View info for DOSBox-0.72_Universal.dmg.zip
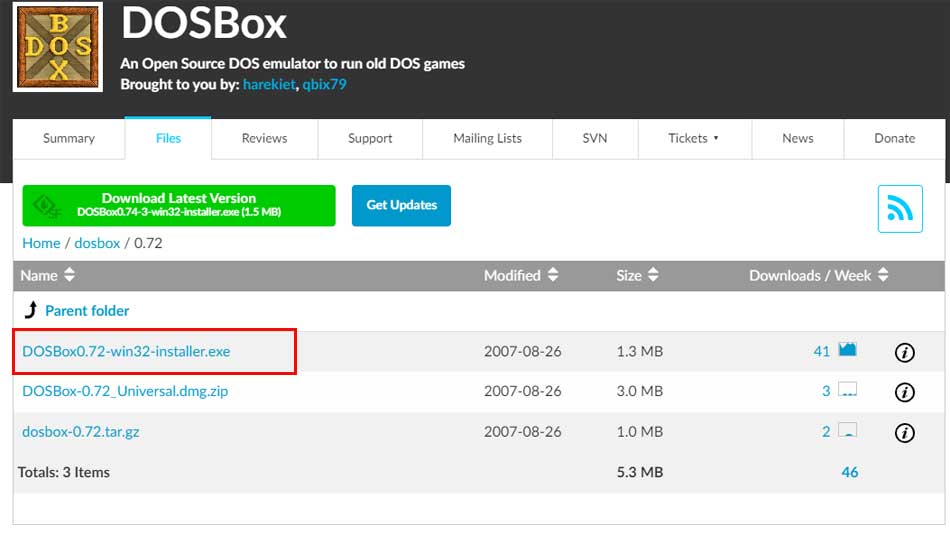 [x=904, y=392]
